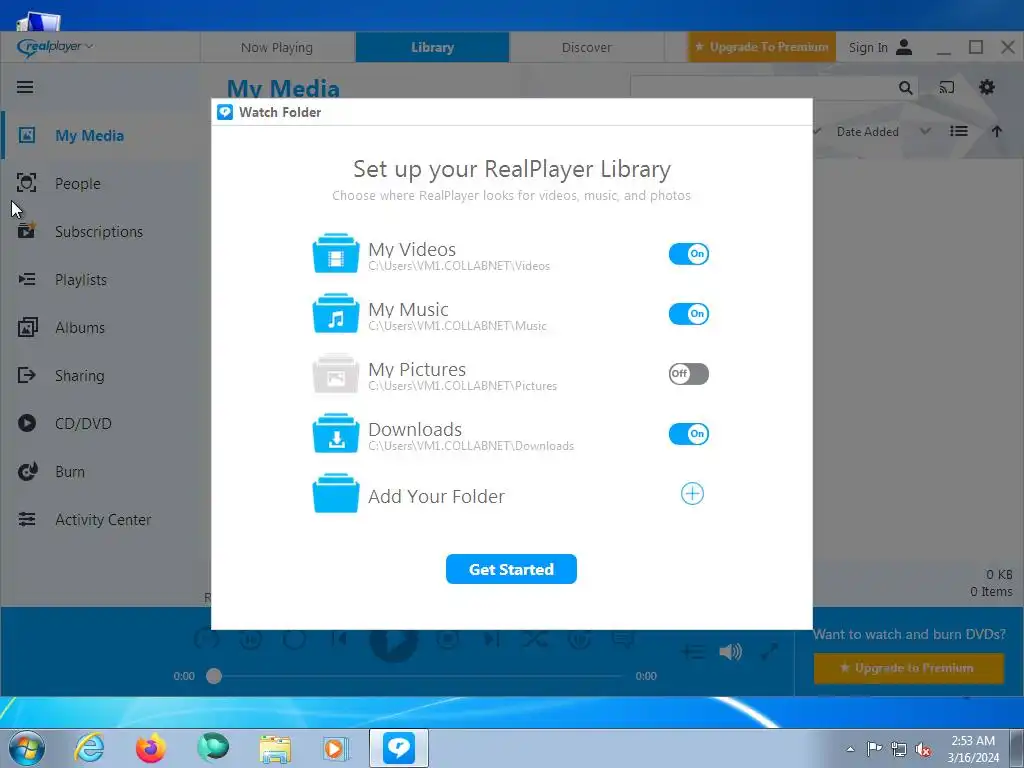Open the file explorer taskbar icon
The width and height of the screenshot is (1024, 768).
pos(275,748)
